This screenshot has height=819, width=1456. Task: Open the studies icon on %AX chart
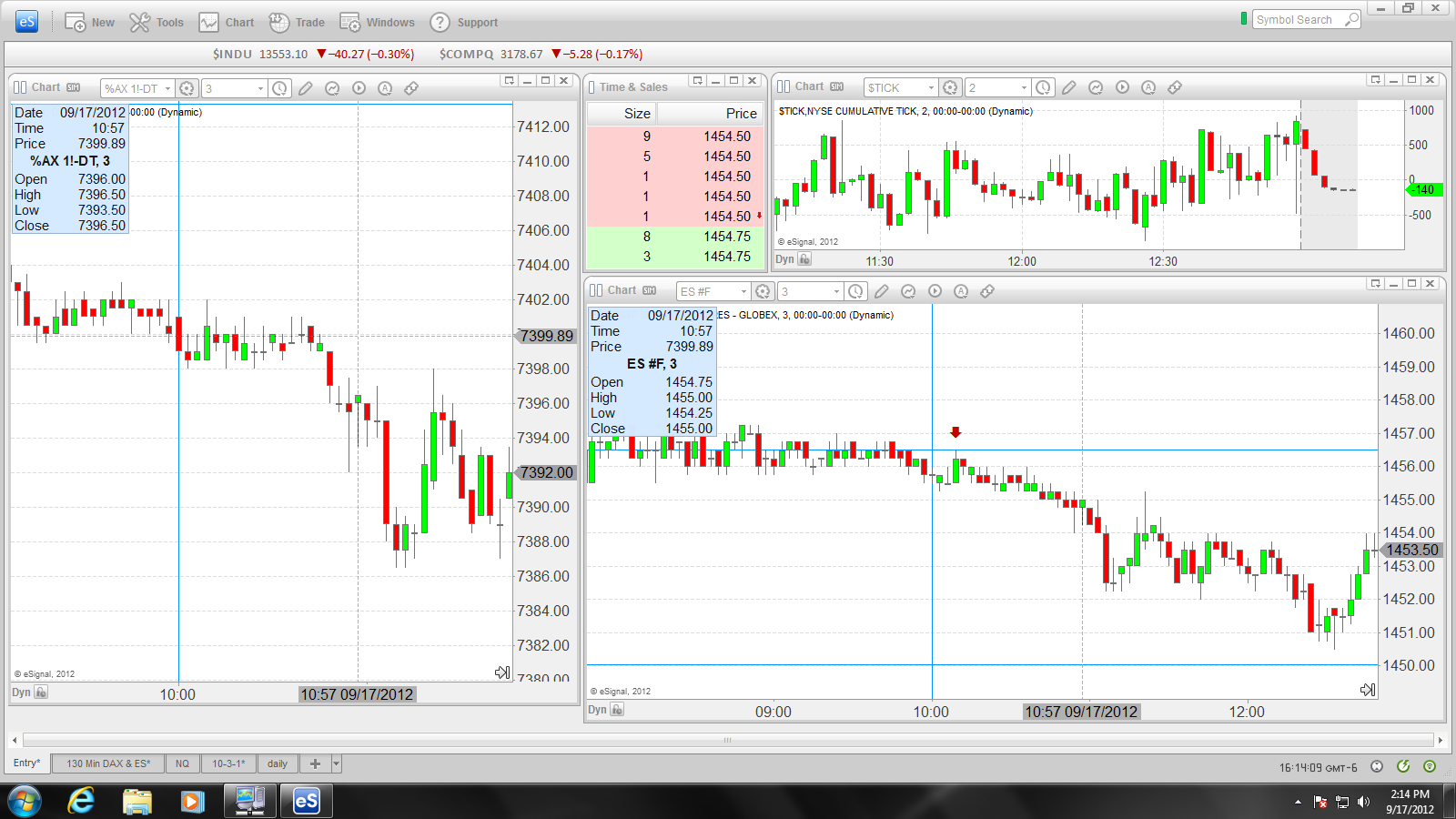[x=332, y=88]
